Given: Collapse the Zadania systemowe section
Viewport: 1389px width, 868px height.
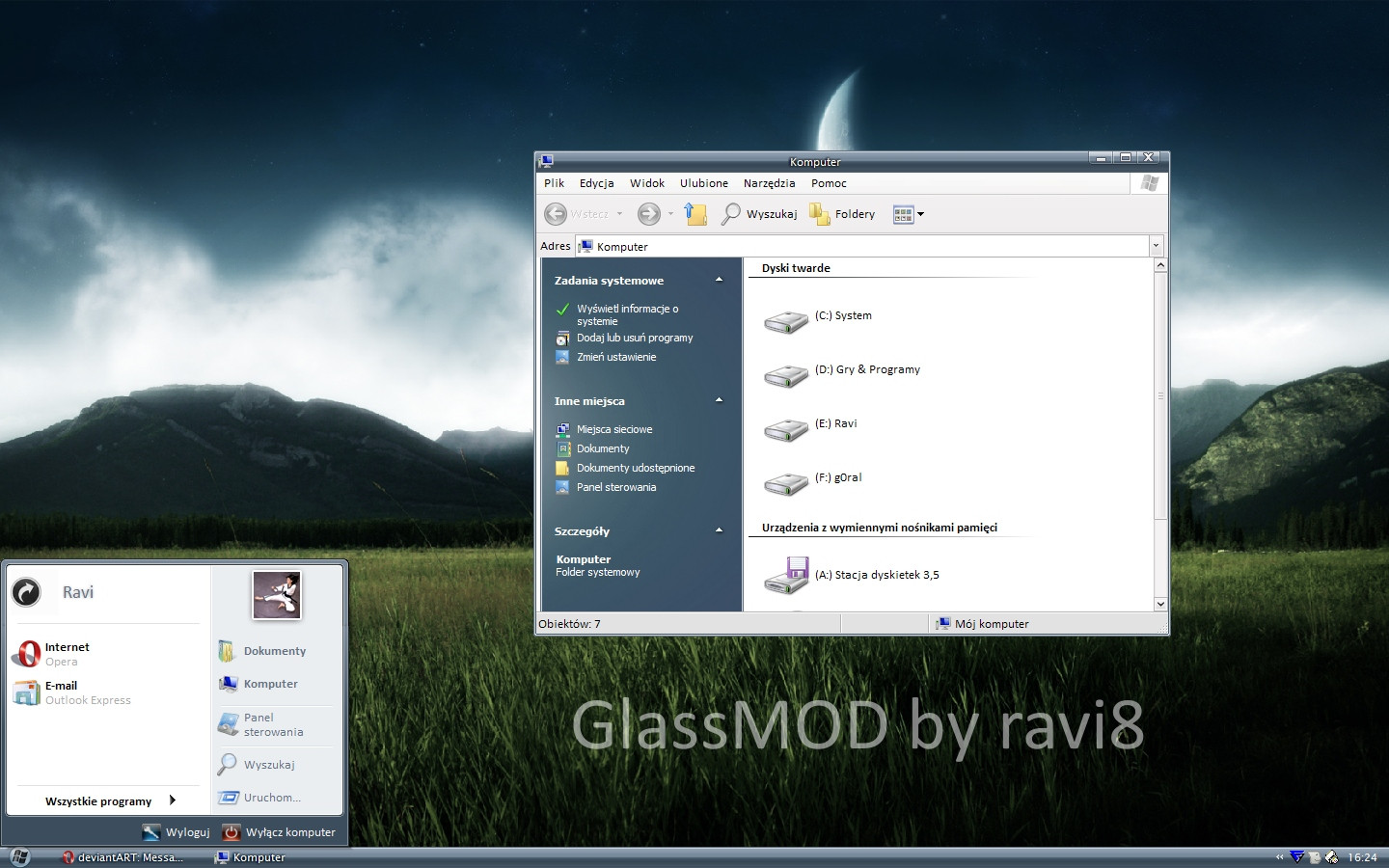Looking at the screenshot, I should pos(719,280).
